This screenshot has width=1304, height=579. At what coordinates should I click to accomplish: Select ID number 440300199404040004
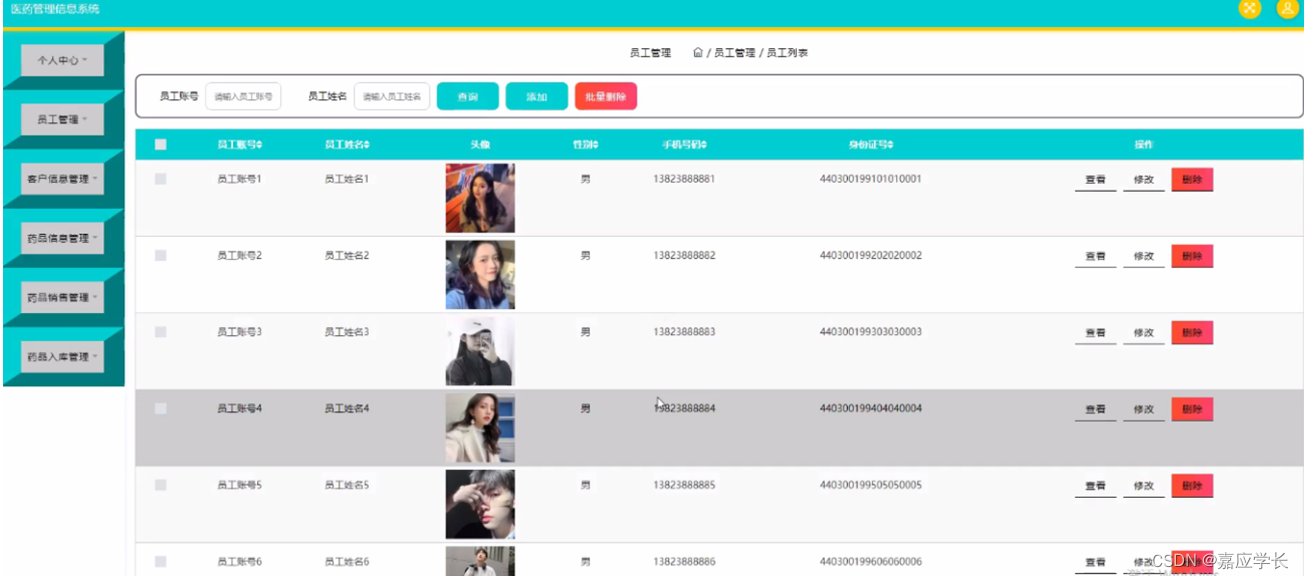(x=871, y=409)
